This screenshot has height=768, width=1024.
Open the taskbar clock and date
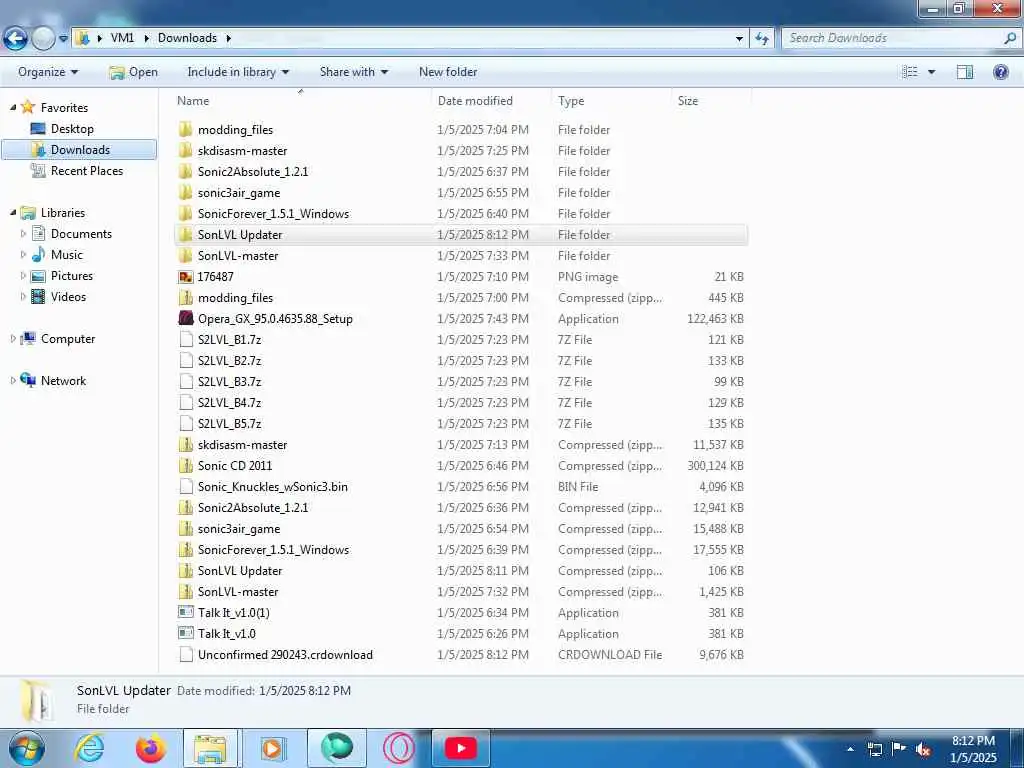pyautogui.click(x=973, y=749)
